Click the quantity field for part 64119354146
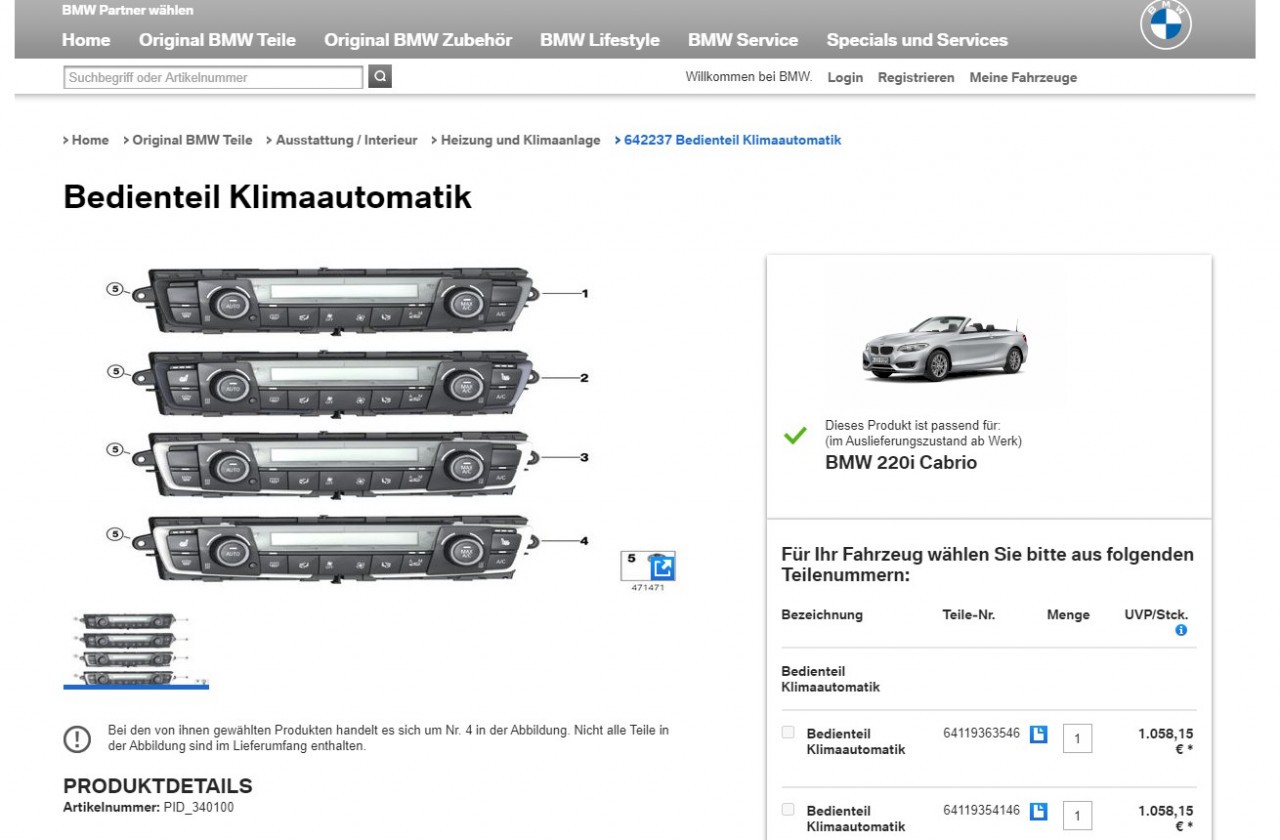The height and width of the screenshot is (840, 1280). (1077, 816)
